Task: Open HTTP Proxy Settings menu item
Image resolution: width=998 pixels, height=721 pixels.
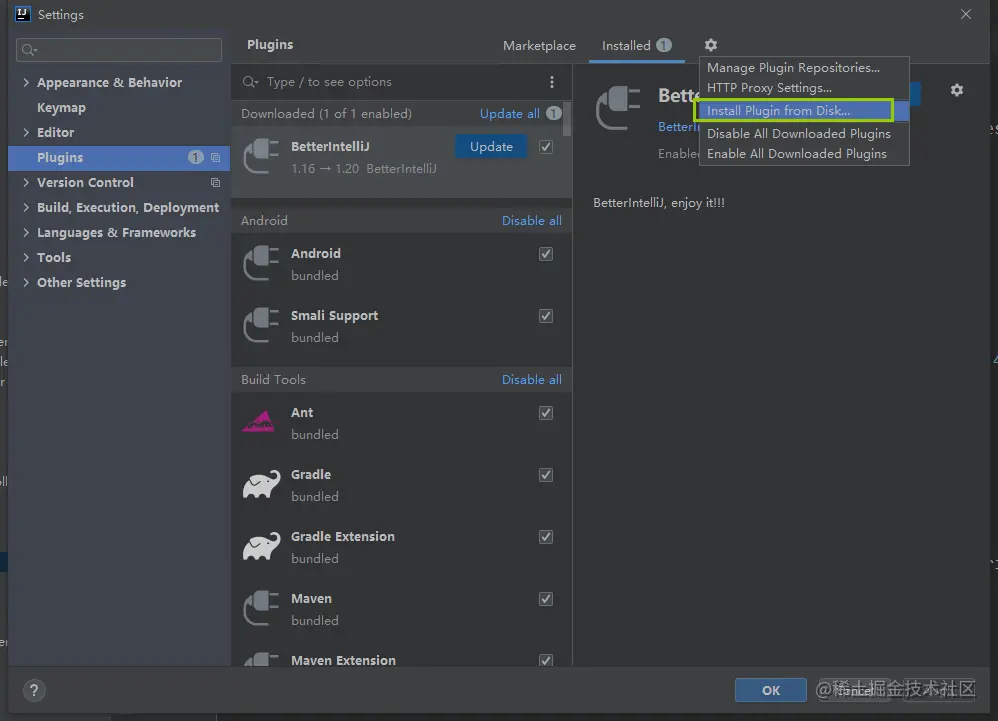Action: coord(804,88)
